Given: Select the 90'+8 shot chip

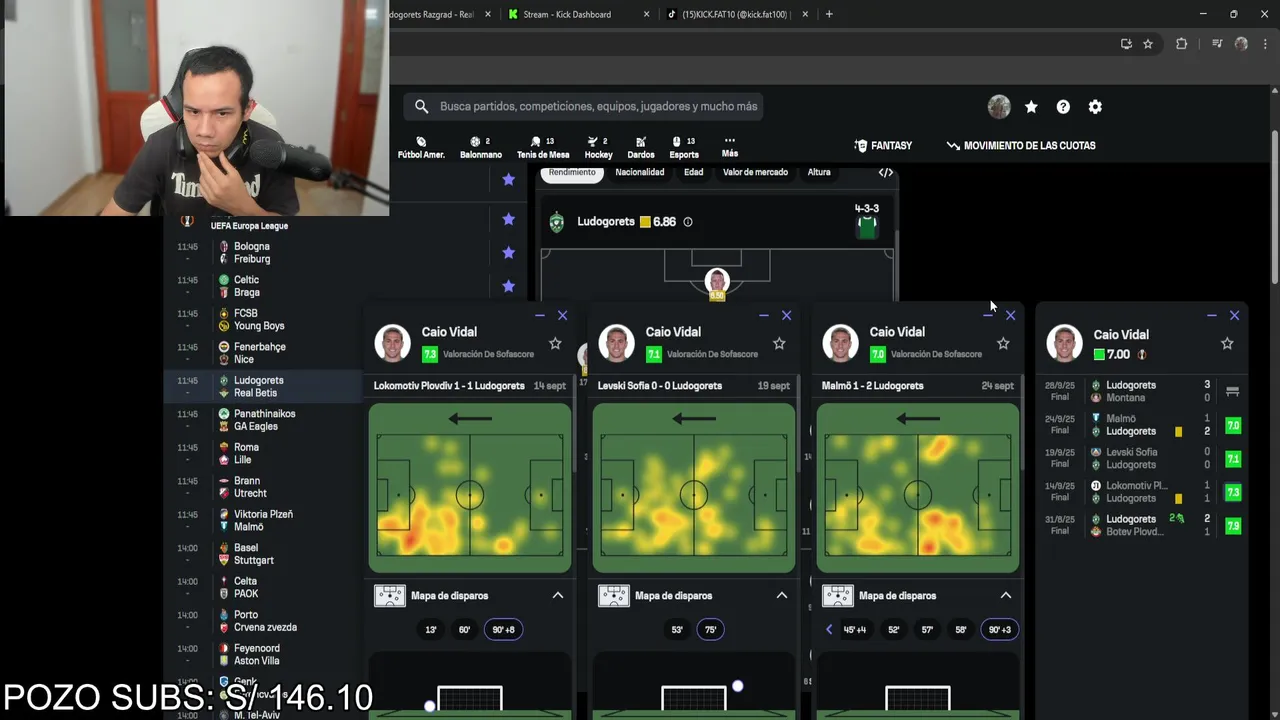Looking at the screenshot, I should pos(503,630).
